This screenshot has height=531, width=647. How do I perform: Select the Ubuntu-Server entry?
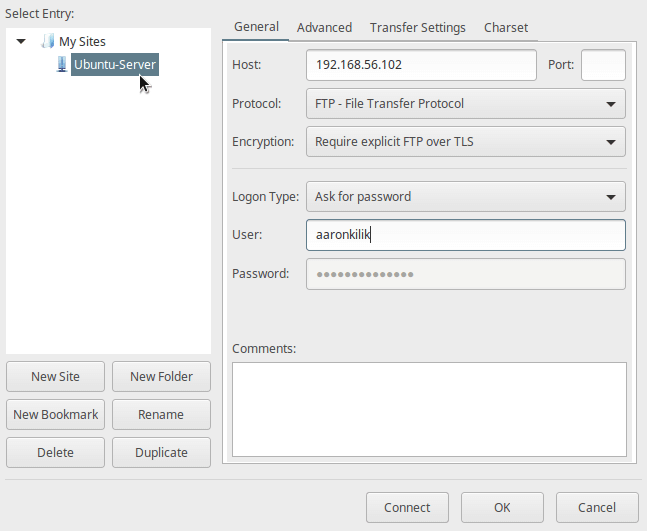[115, 64]
